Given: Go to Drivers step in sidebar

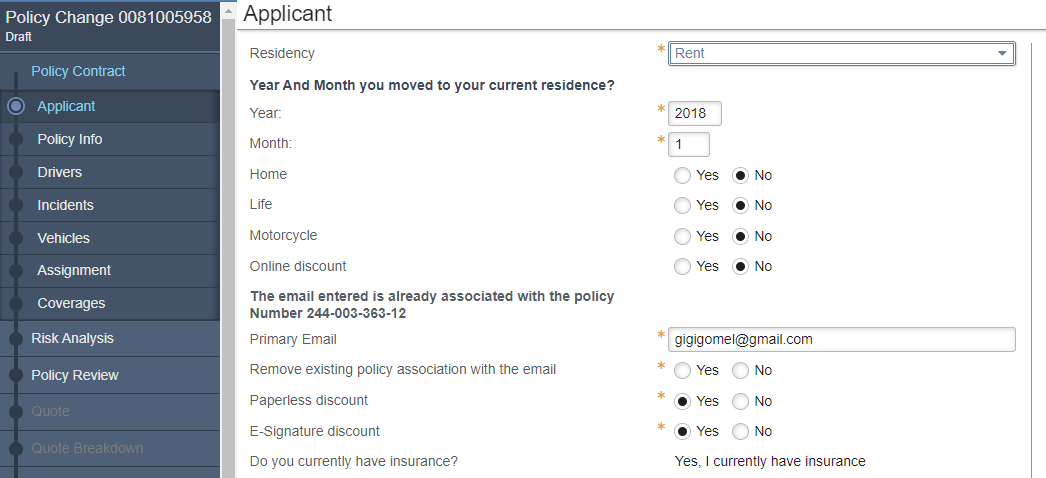Looking at the screenshot, I should pos(60,172).
